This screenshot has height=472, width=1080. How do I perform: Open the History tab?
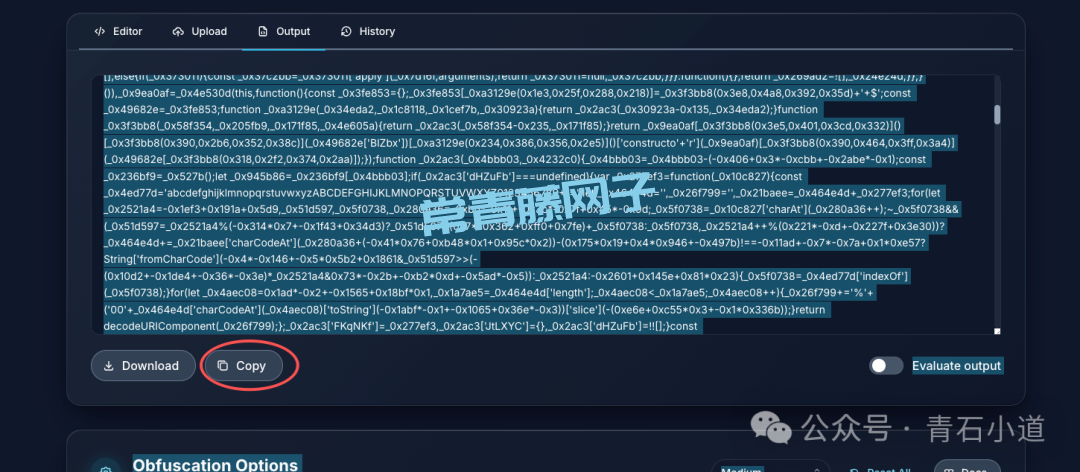click(368, 32)
